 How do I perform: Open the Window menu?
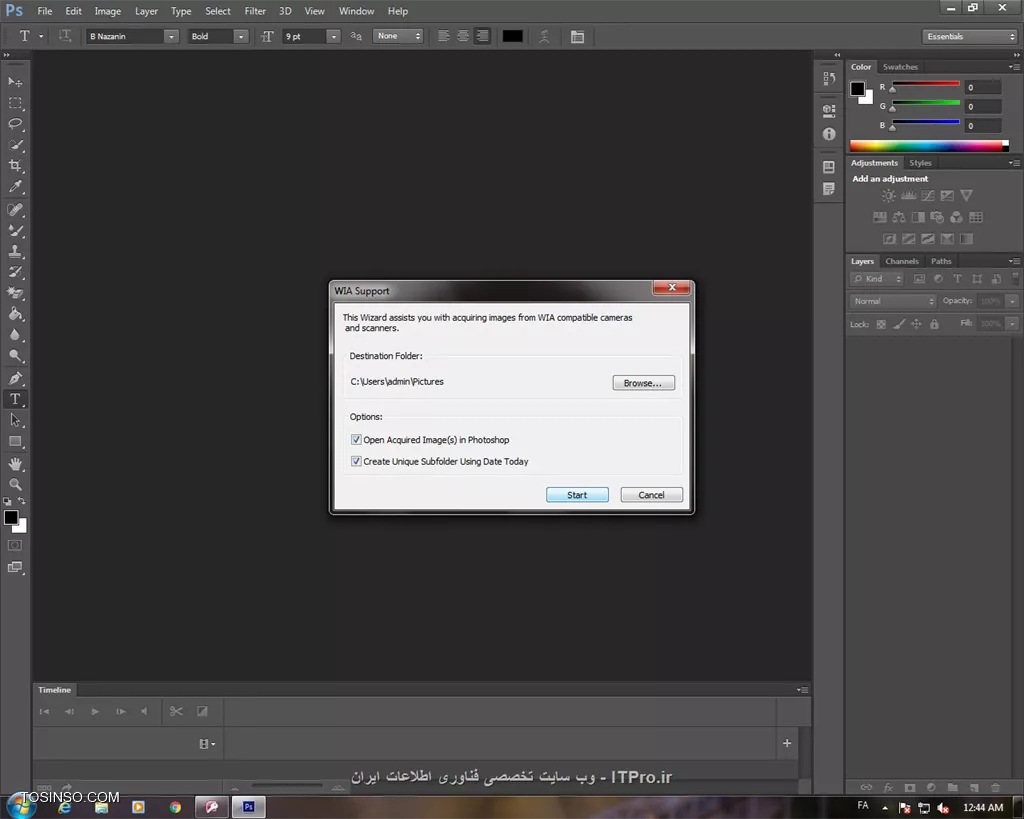pyautogui.click(x=356, y=11)
